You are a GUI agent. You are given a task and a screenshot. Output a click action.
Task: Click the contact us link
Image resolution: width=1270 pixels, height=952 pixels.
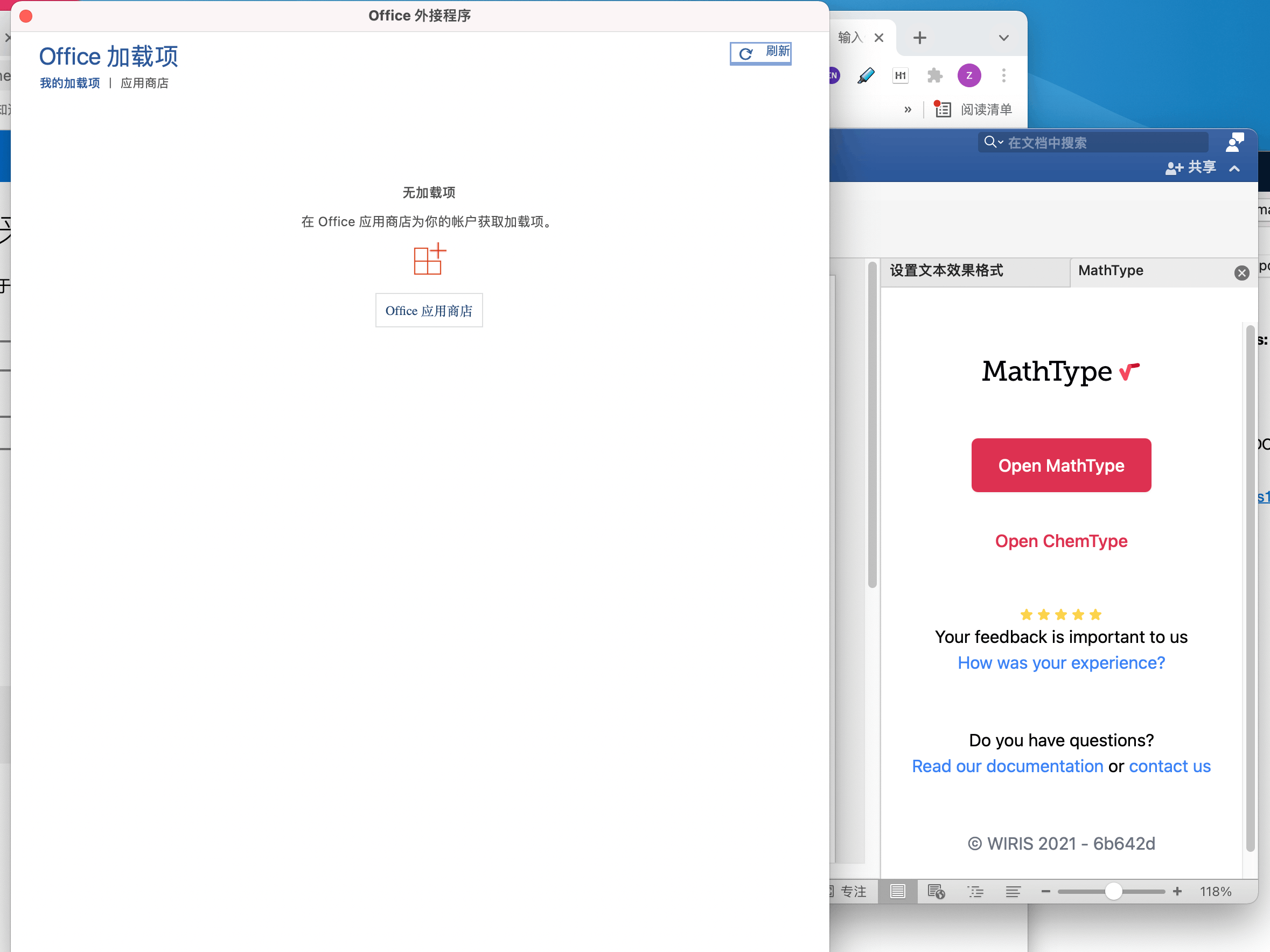tap(1169, 766)
